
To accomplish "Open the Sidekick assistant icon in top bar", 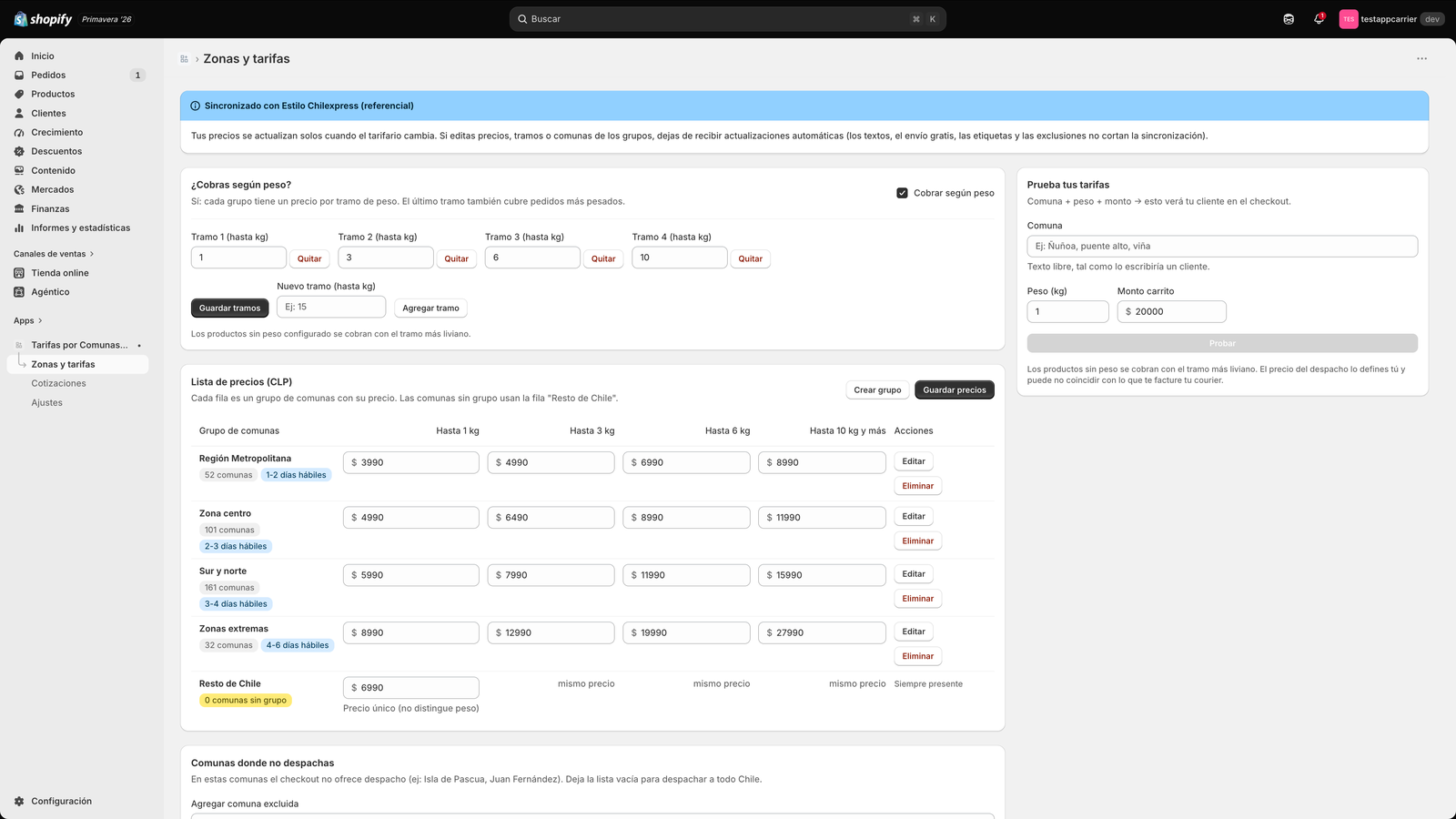I will (x=1289, y=19).
